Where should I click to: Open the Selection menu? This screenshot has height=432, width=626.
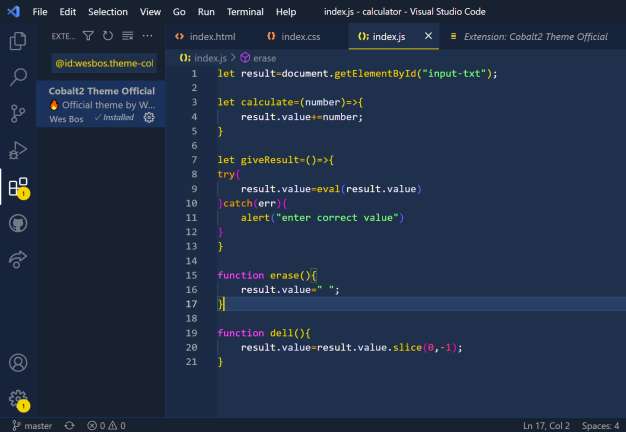tap(108, 12)
